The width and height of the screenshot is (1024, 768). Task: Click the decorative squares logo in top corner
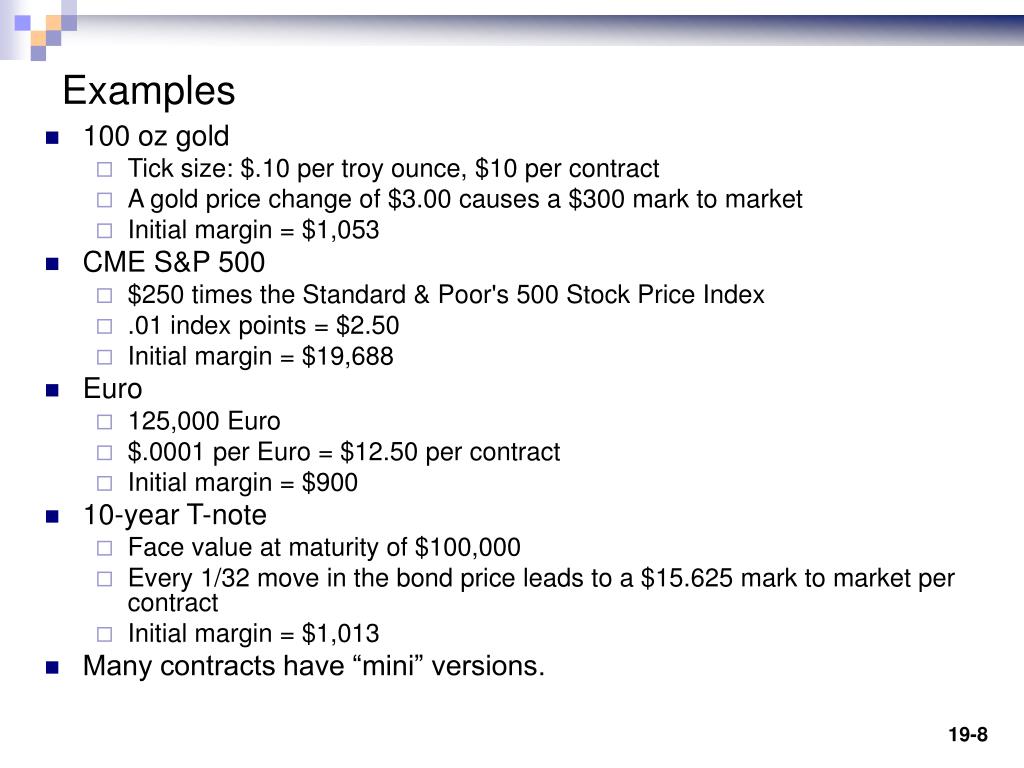click(39, 30)
